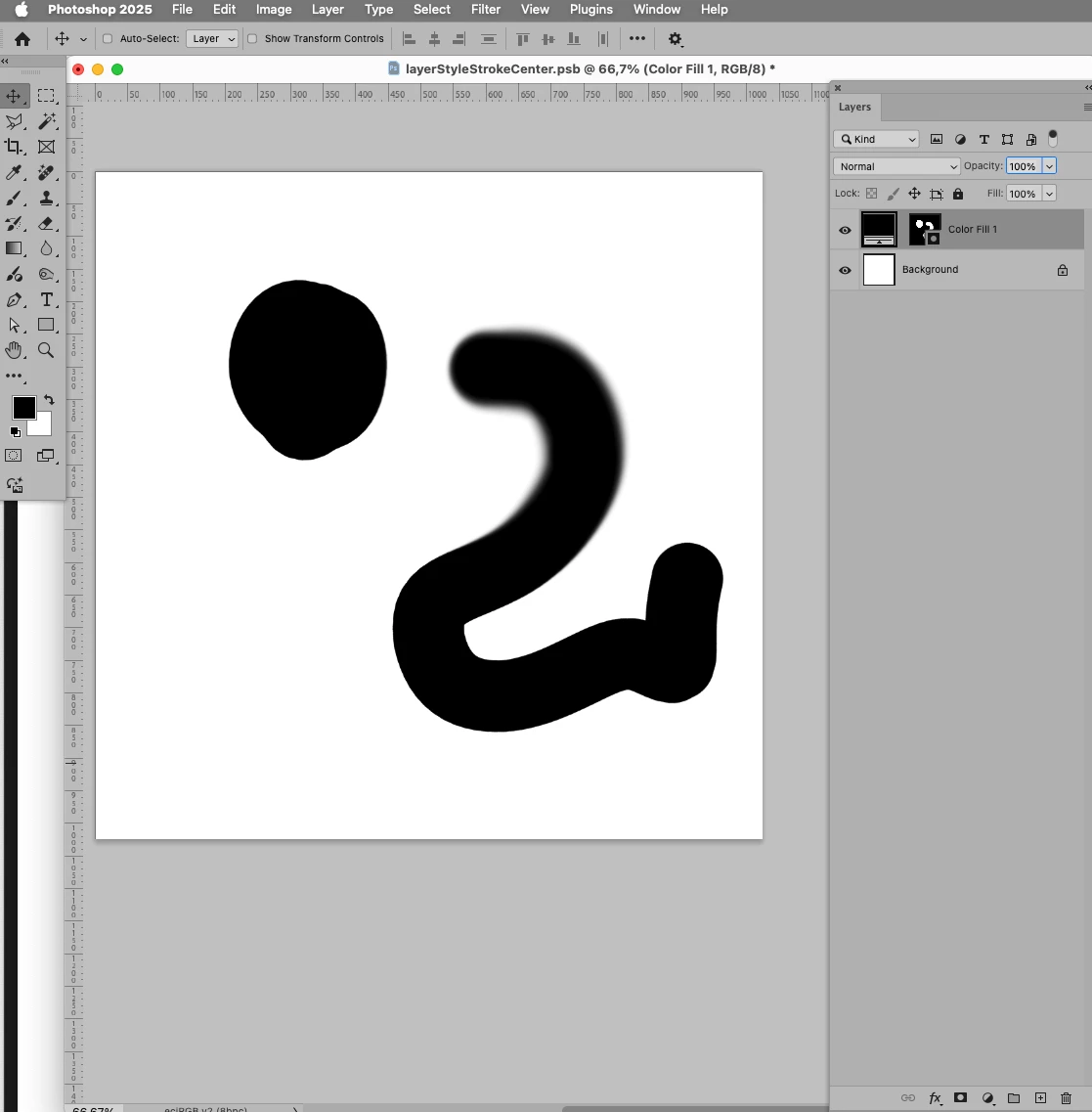Viewport: 1092px width, 1112px height.
Task: Select the Polygonal Lasso tool
Action: coord(14,121)
